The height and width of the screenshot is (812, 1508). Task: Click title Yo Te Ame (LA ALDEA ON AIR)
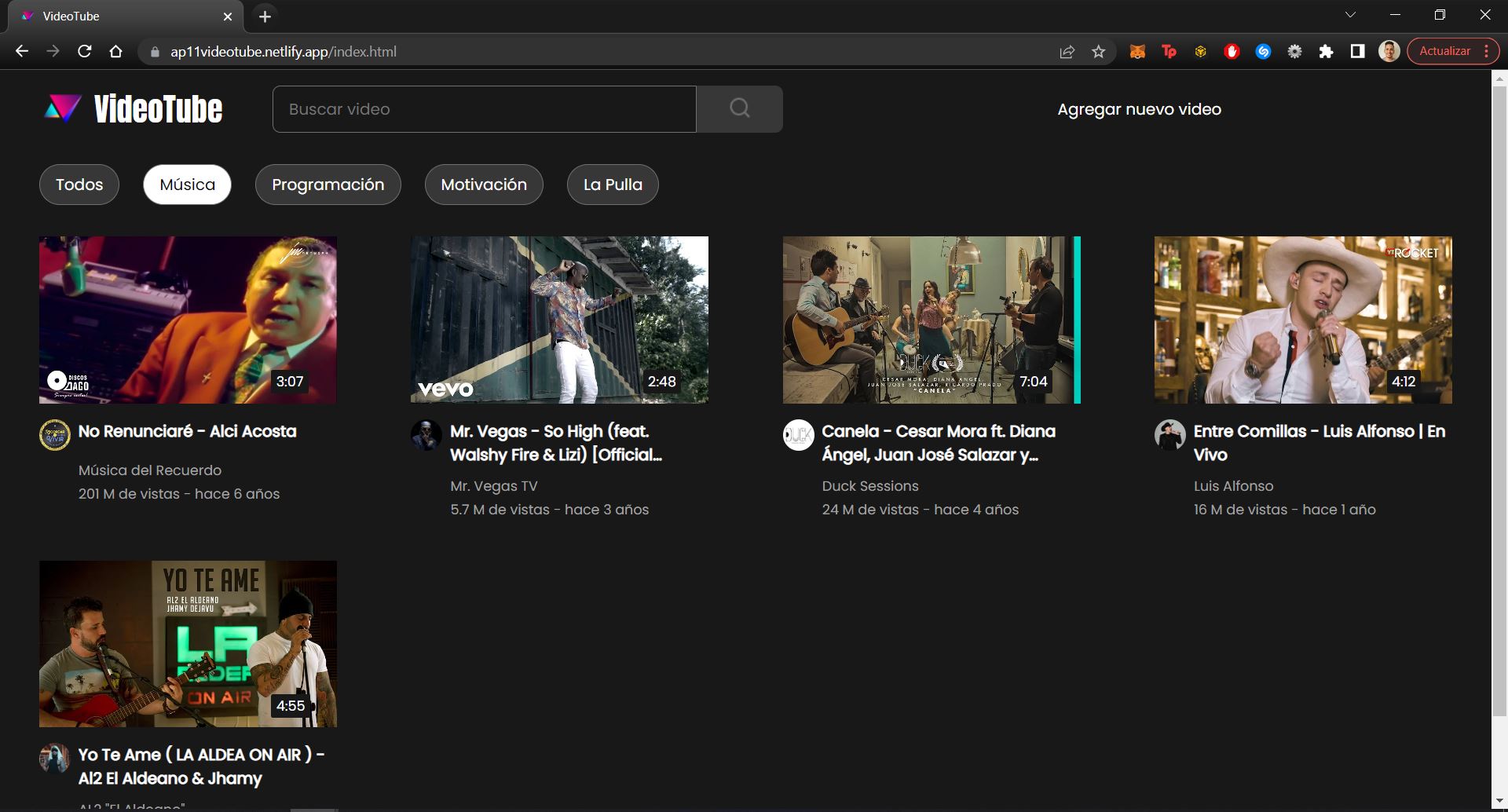point(201,766)
